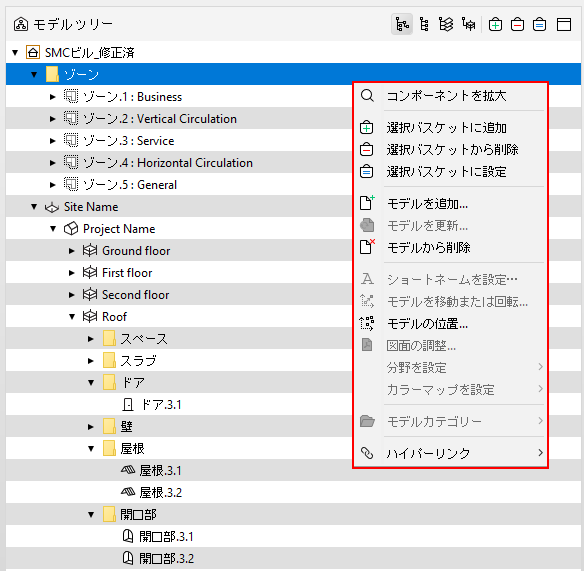Click the first tree view mode icon in toolbar
This screenshot has width=584, height=571.
402,25
